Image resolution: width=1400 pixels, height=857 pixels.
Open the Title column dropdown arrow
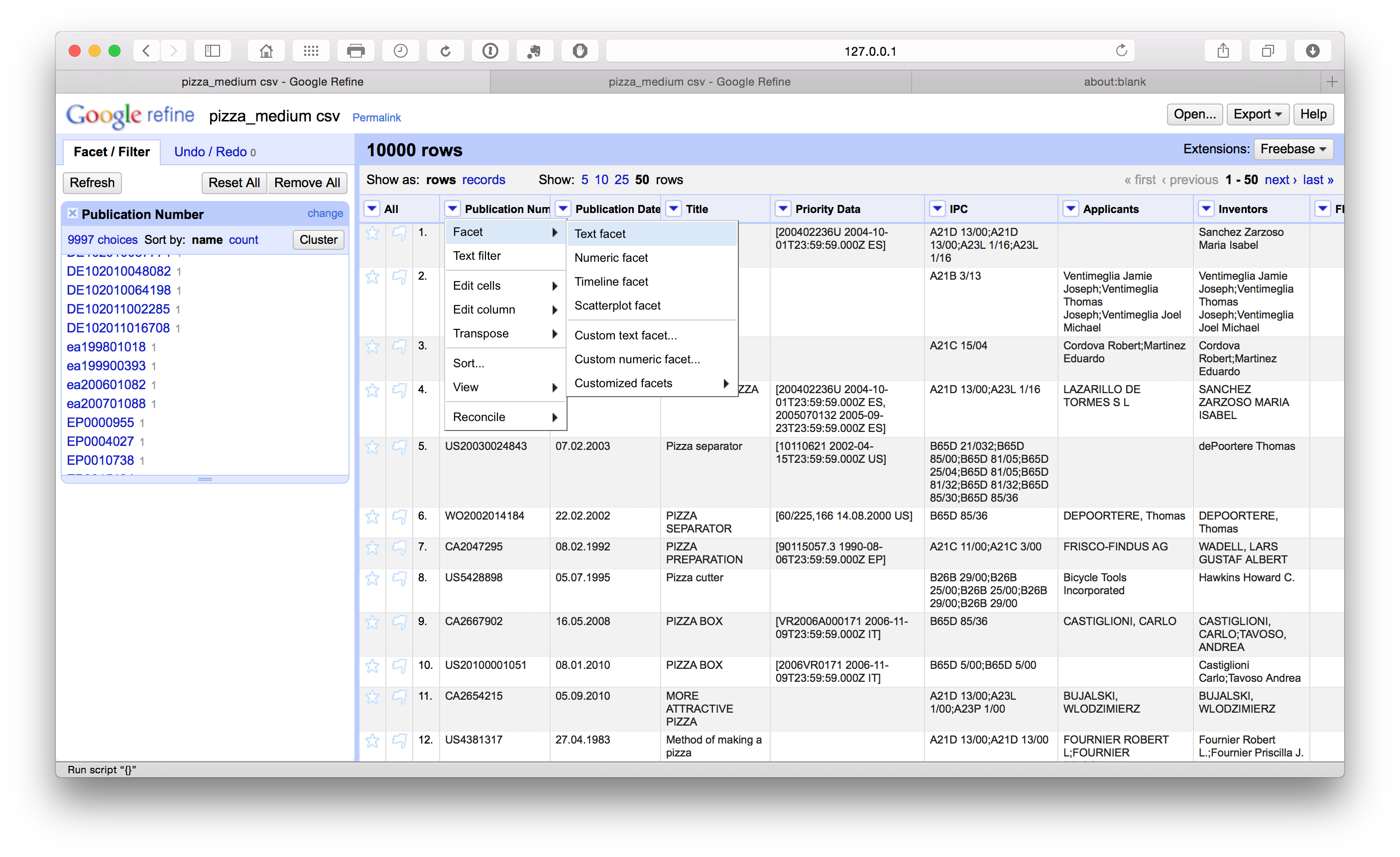(673, 209)
